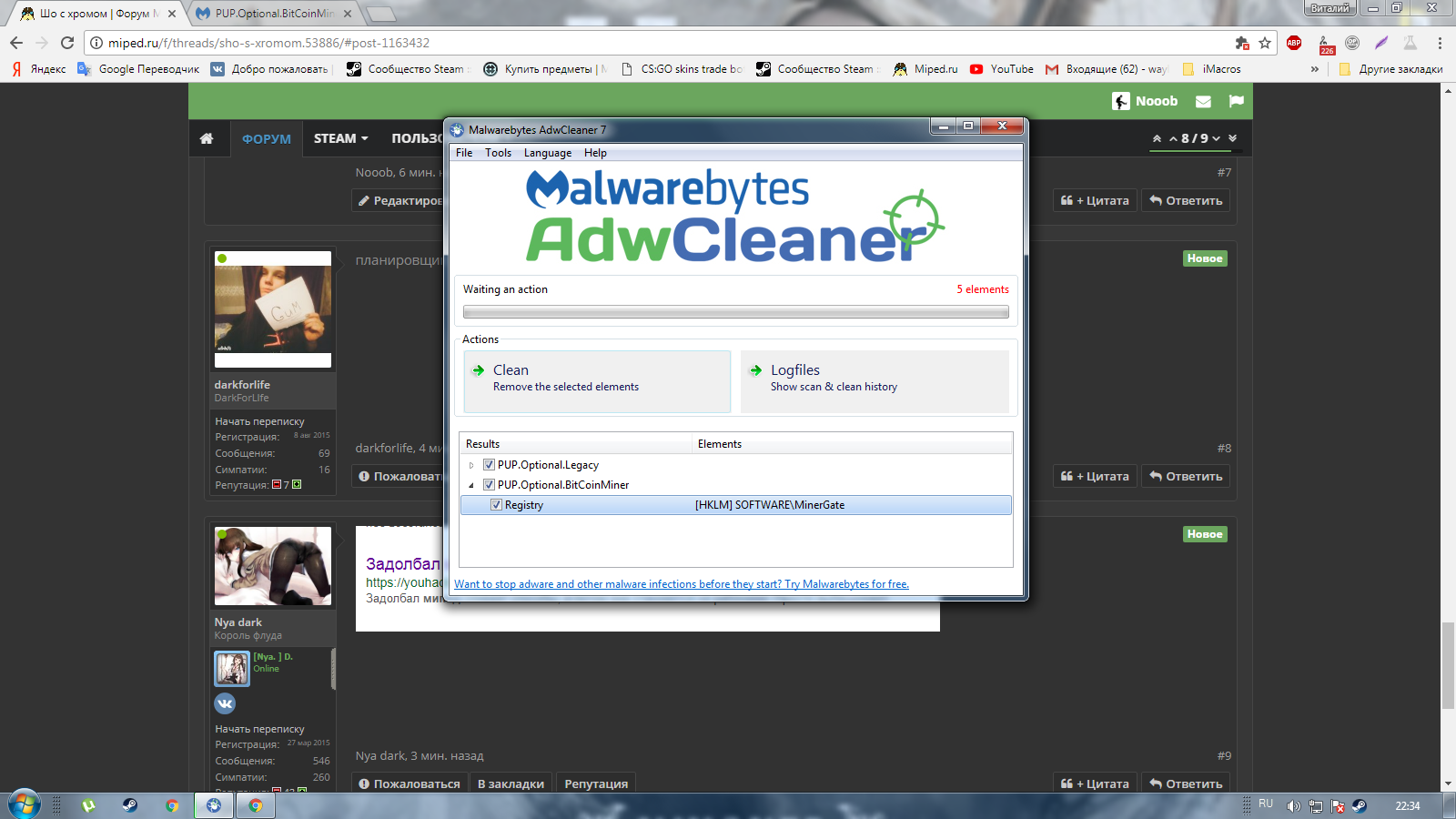Open the VK 'Добро пожаловать' bookmark

coord(270,69)
